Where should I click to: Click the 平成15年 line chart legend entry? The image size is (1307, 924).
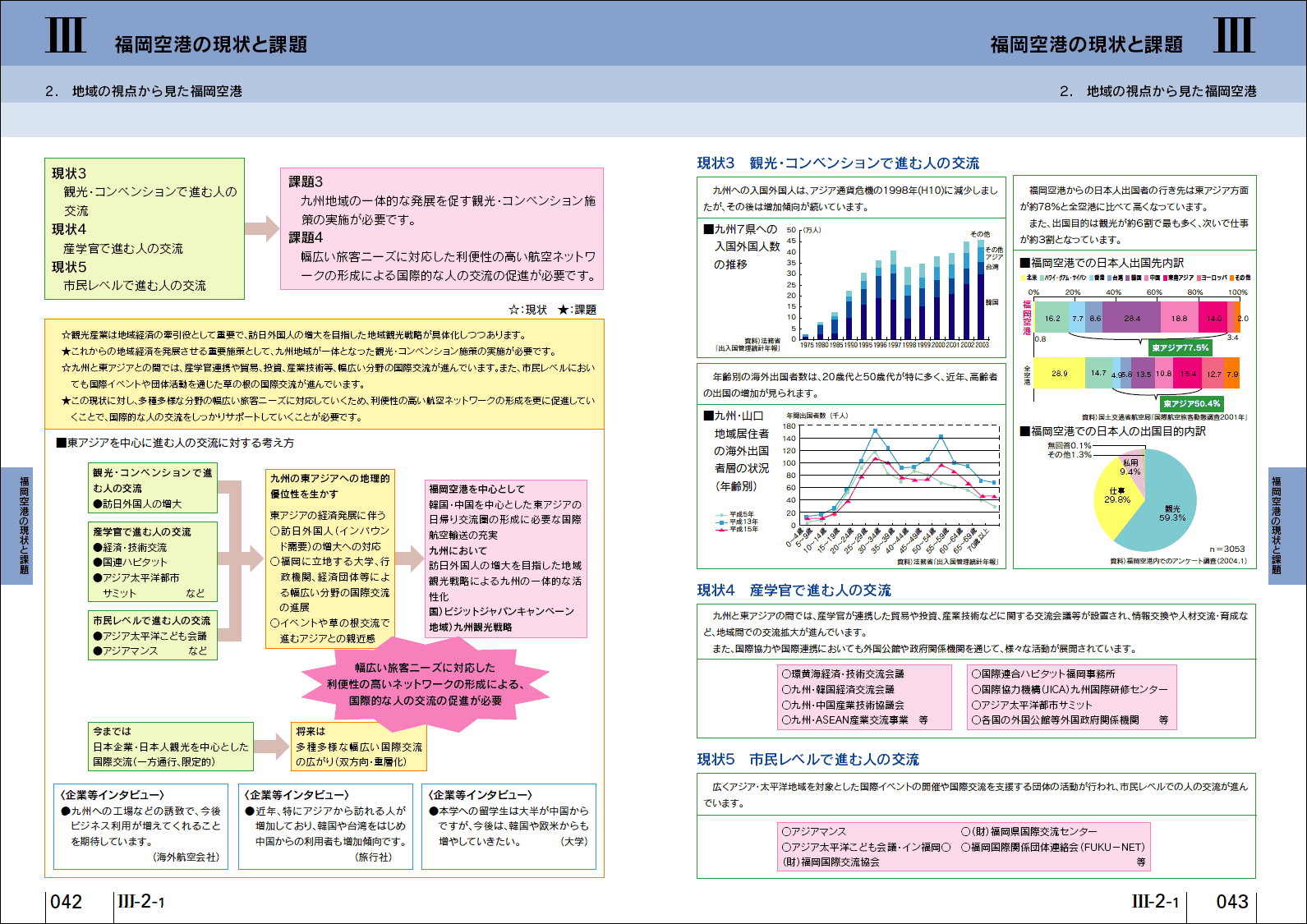click(x=737, y=529)
